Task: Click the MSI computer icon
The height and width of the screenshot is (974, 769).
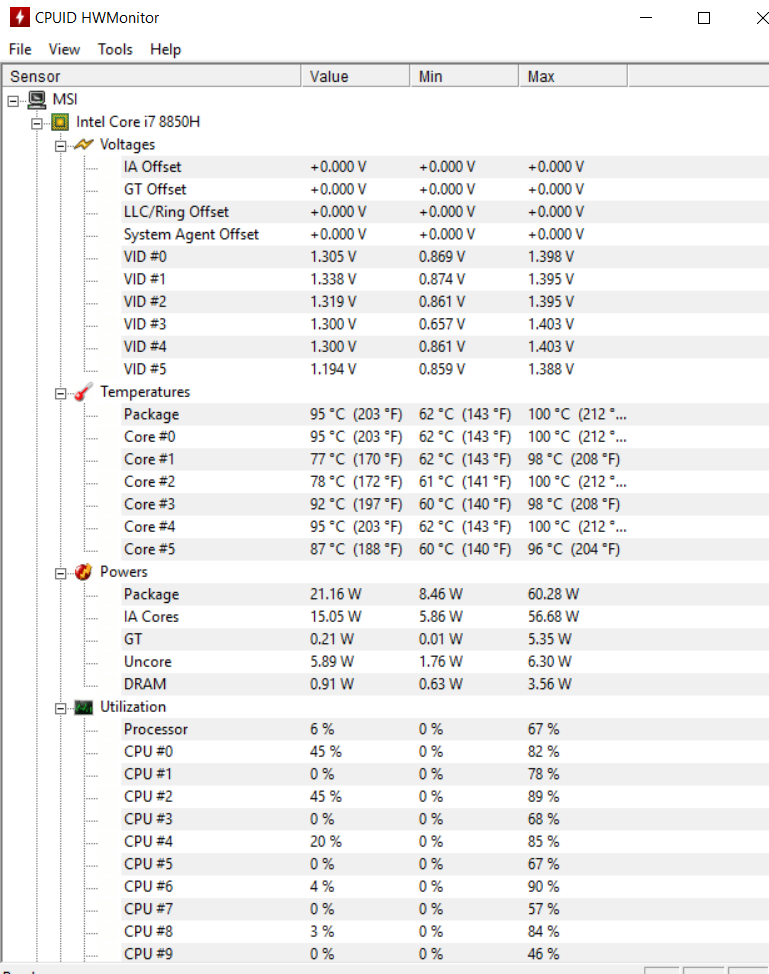Action: (37, 99)
